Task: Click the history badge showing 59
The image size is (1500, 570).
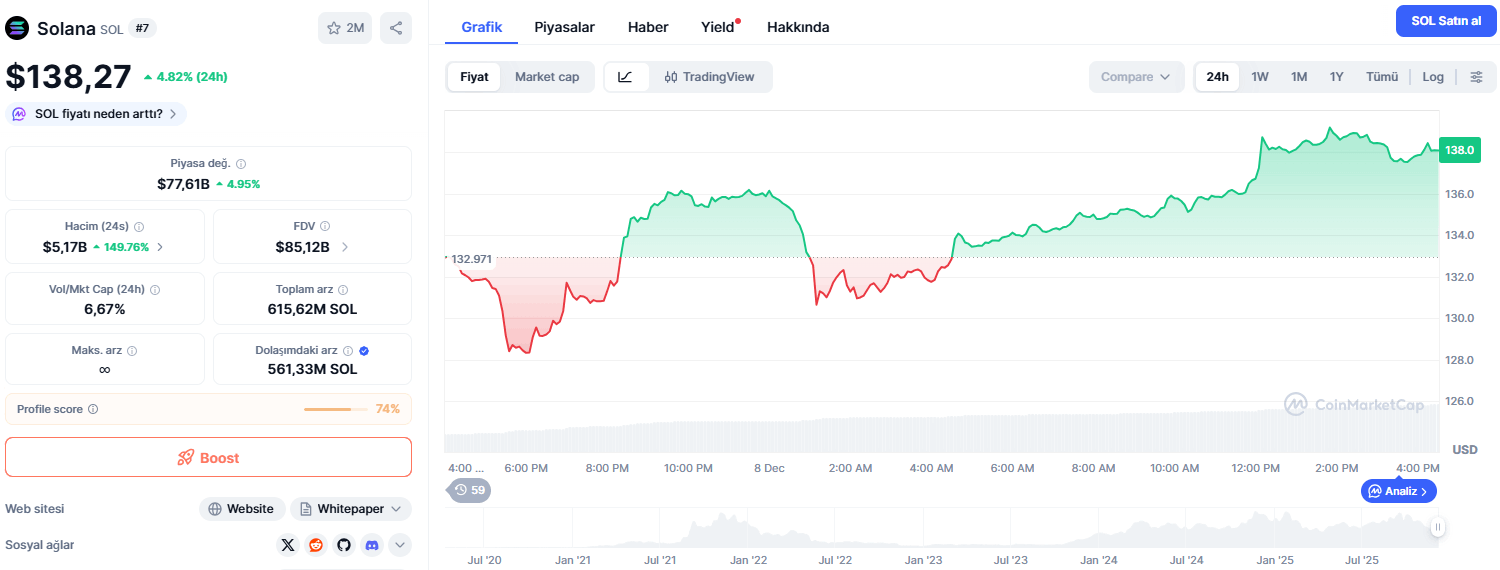Action: pyautogui.click(x=469, y=490)
